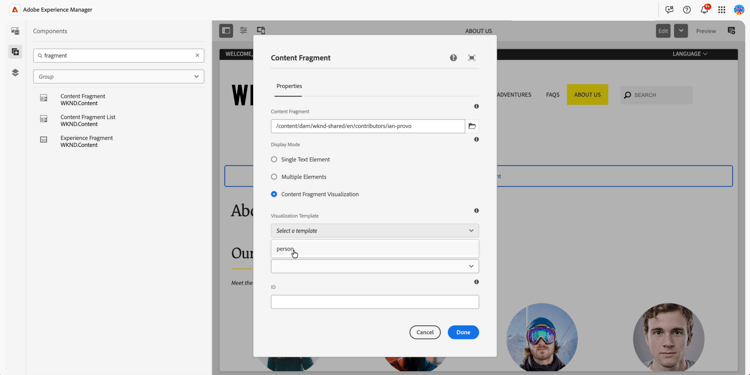750x375 pixels.
Task: Open the Select a template dropdown
Action: tap(375, 231)
